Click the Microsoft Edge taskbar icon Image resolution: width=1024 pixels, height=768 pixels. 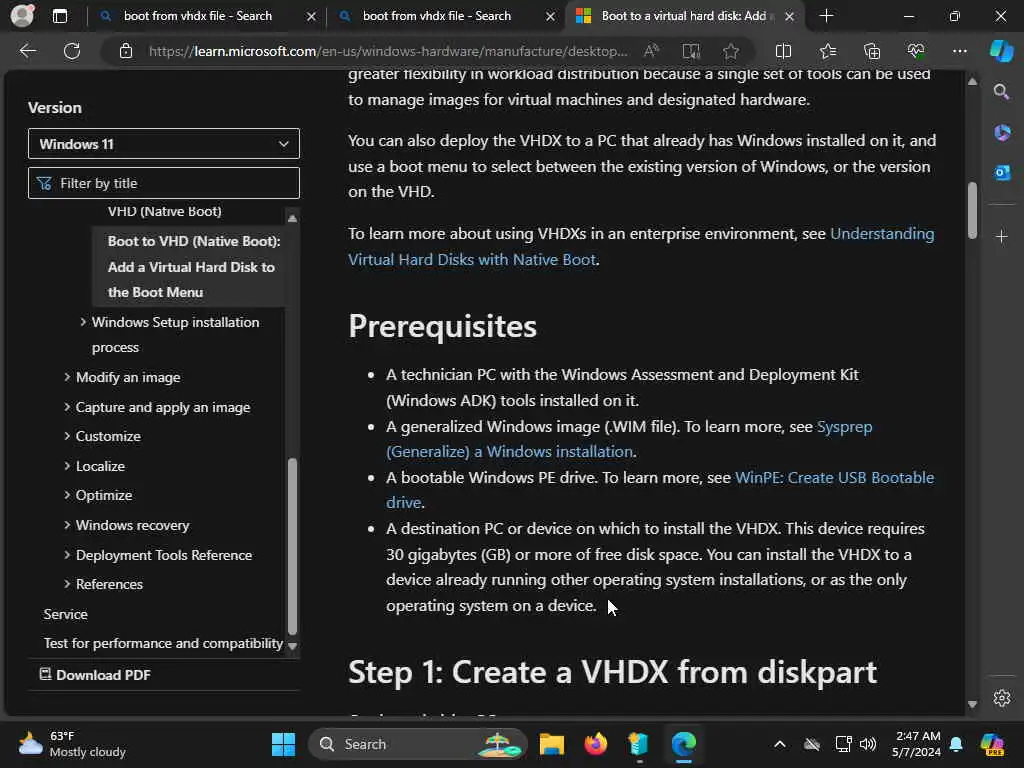tap(684, 744)
